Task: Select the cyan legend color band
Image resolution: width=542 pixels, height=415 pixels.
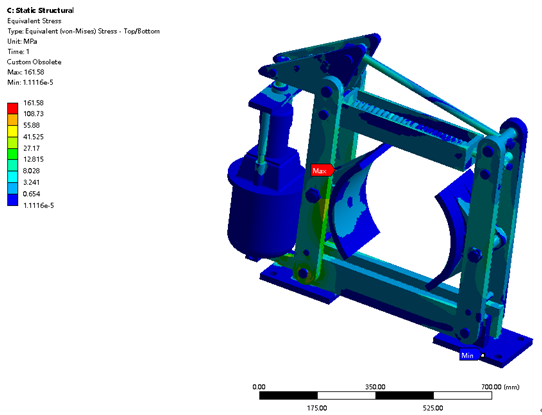Action: coord(12,177)
